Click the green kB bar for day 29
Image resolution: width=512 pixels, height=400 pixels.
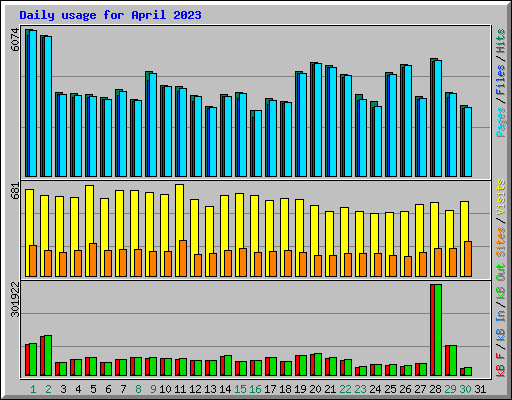click(x=453, y=361)
